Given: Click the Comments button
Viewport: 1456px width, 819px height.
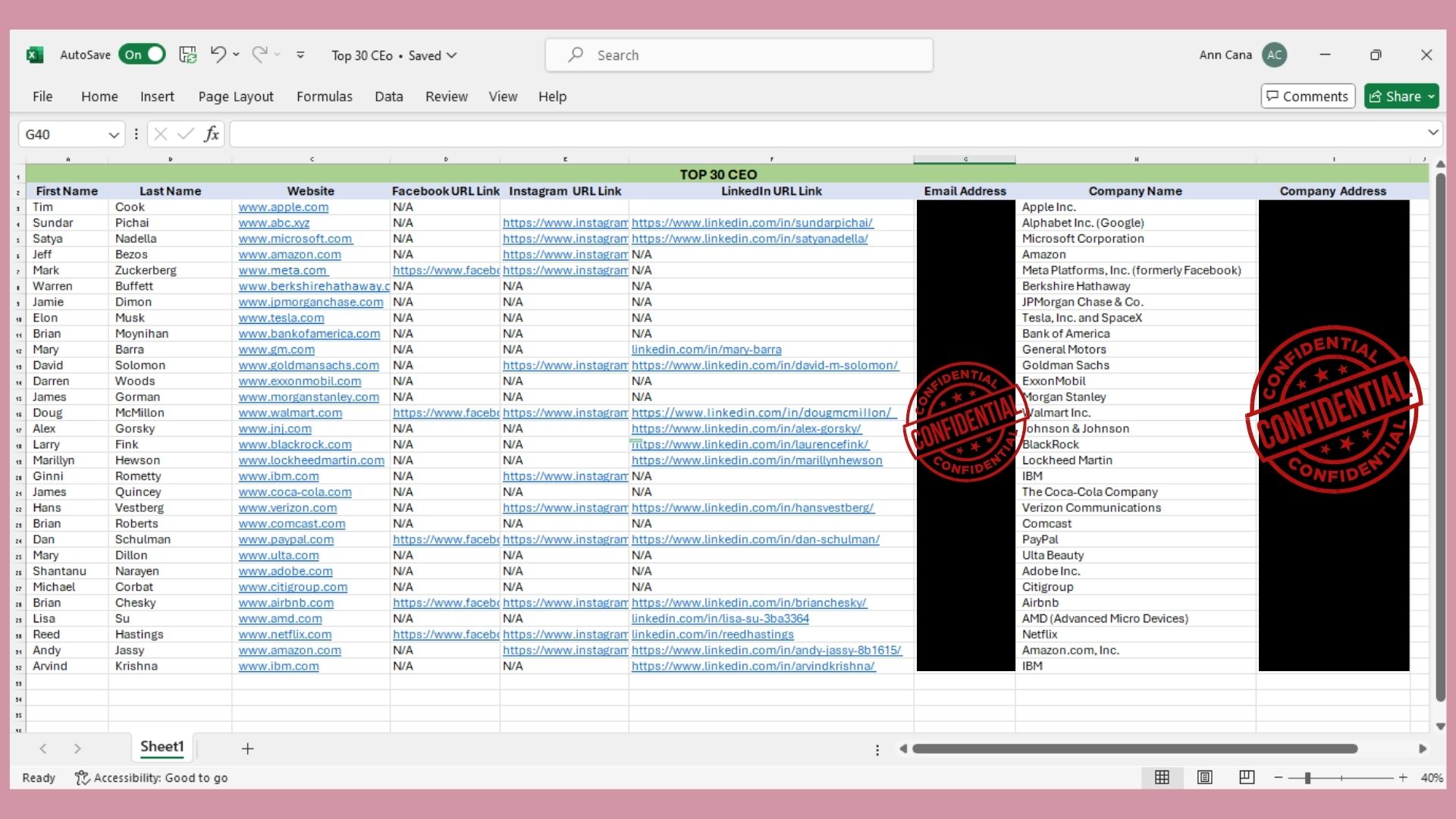Looking at the screenshot, I should click(1307, 96).
